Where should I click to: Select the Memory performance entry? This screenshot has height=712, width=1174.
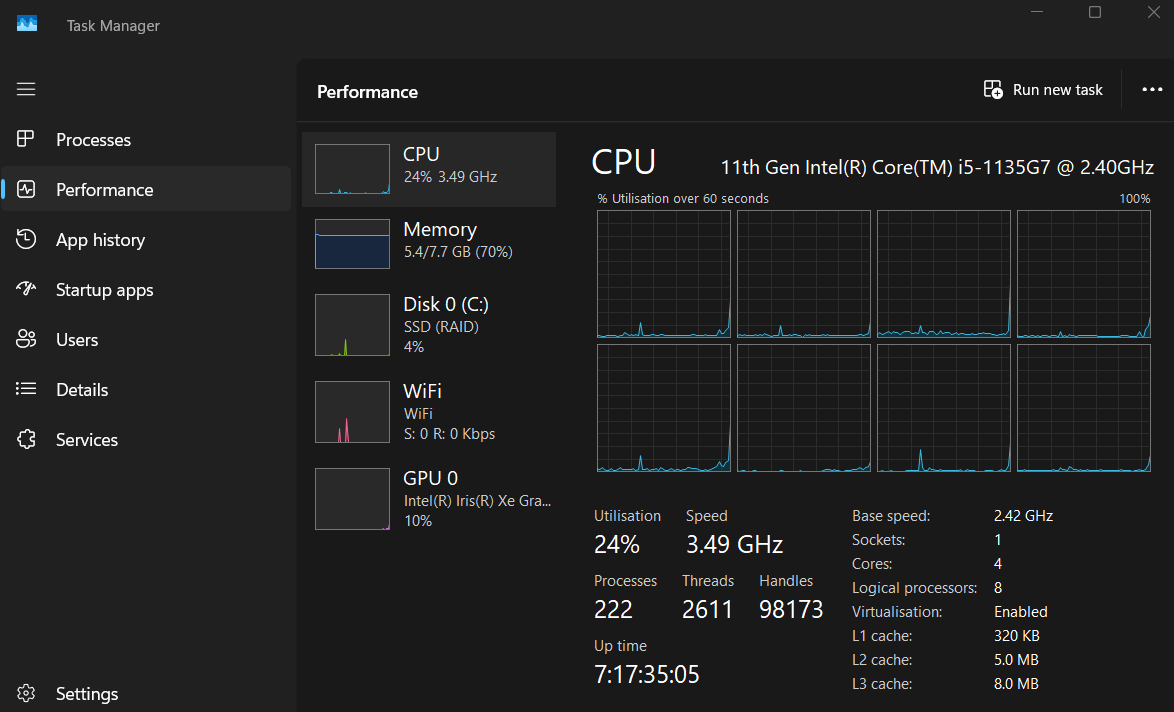[x=429, y=244]
